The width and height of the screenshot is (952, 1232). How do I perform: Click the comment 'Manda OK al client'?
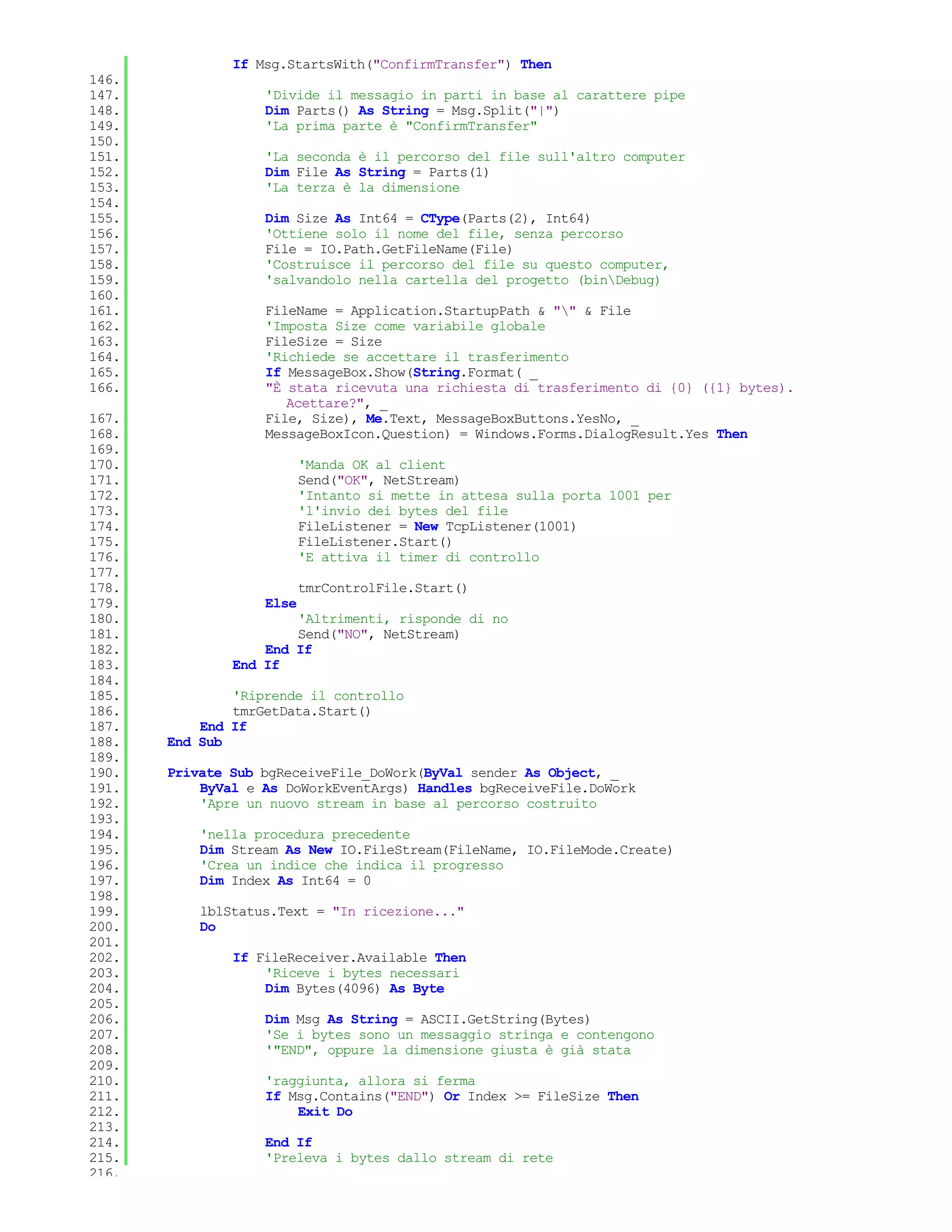click(x=372, y=465)
